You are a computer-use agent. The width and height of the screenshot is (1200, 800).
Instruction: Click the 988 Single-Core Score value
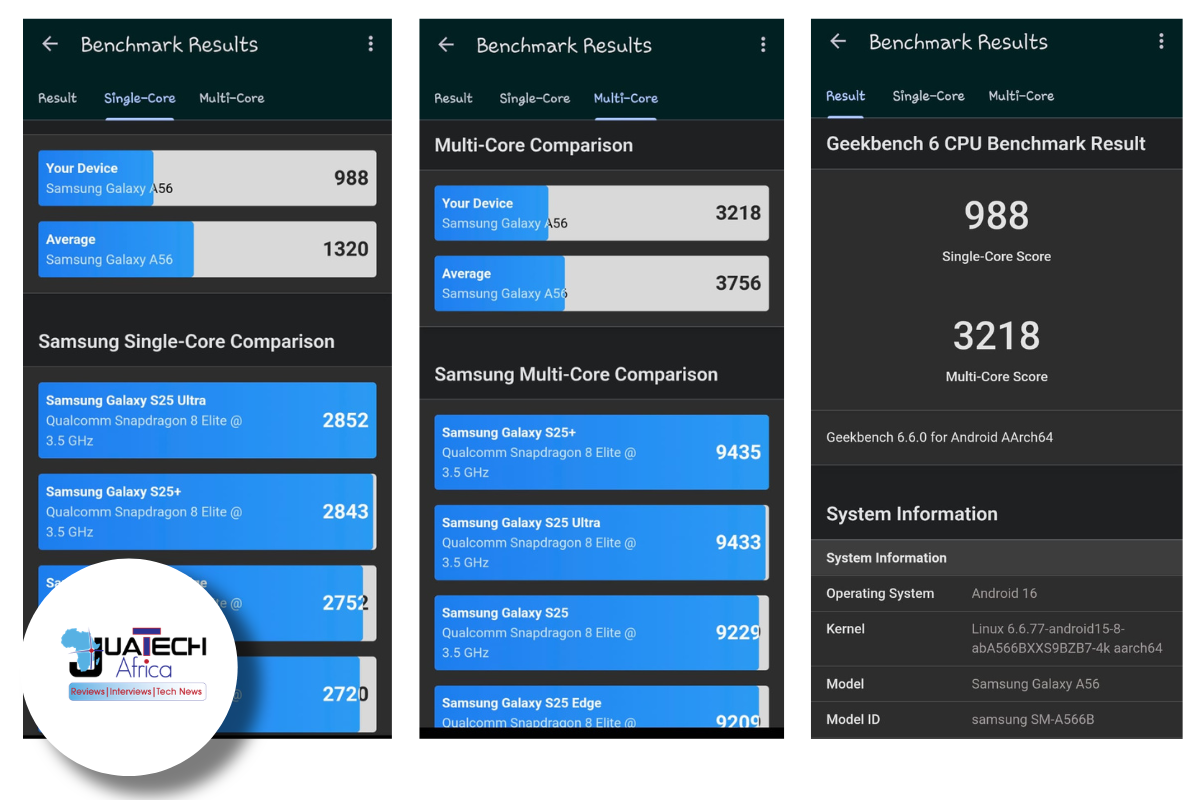click(996, 215)
